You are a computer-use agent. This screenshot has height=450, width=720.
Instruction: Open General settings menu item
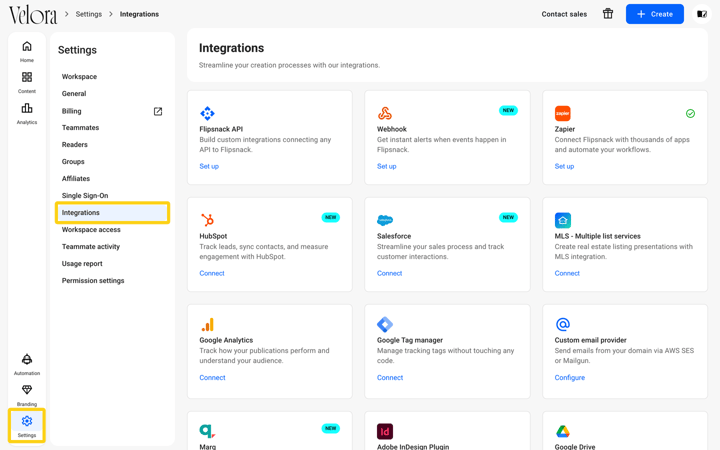pyautogui.click(x=74, y=94)
